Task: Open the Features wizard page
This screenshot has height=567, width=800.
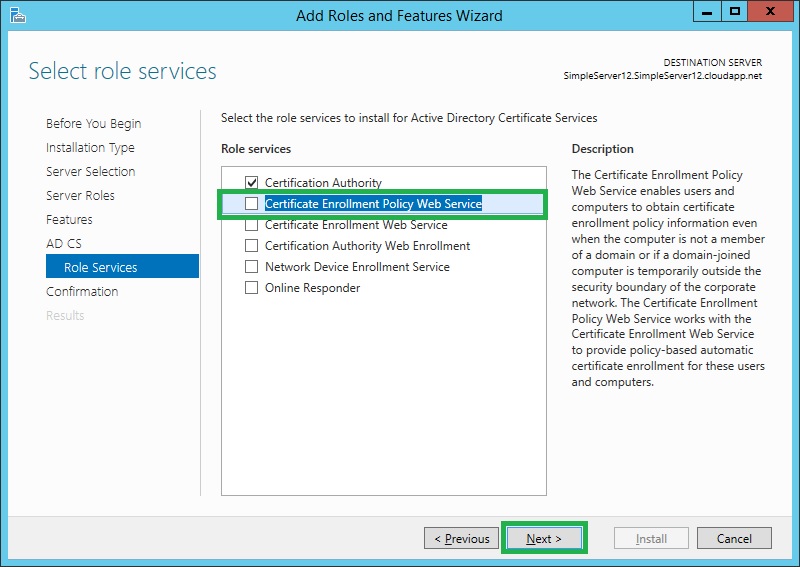Action: 69,220
